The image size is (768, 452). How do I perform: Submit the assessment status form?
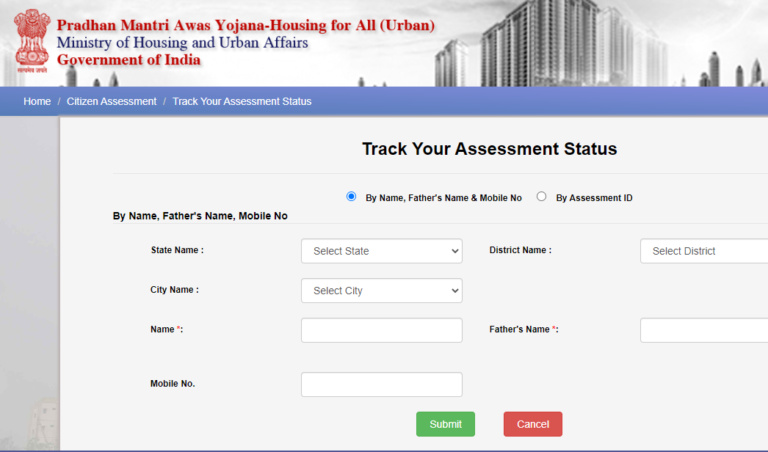[x=446, y=424]
